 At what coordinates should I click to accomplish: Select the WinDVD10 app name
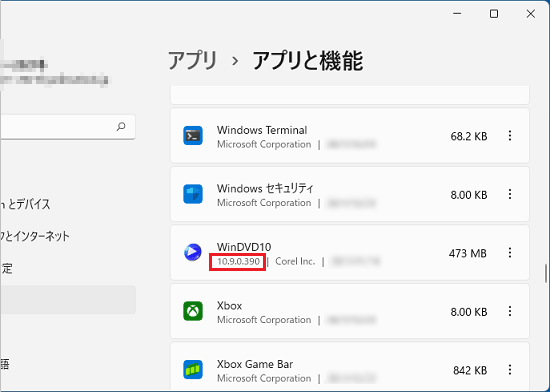[244, 247]
